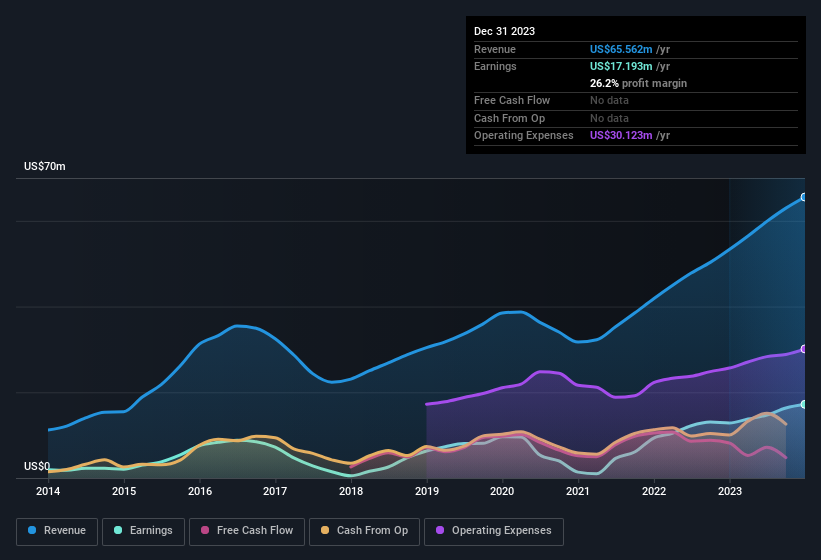Click the 26.2% profit margin text
Screen dimensions: 821x560
click(638, 83)
